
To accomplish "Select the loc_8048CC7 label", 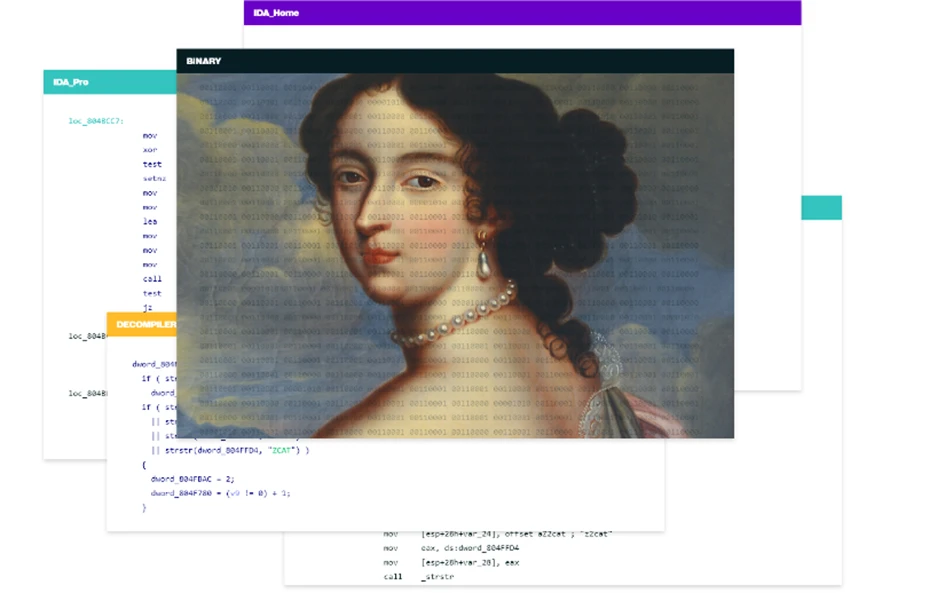I will pos(96,120).
